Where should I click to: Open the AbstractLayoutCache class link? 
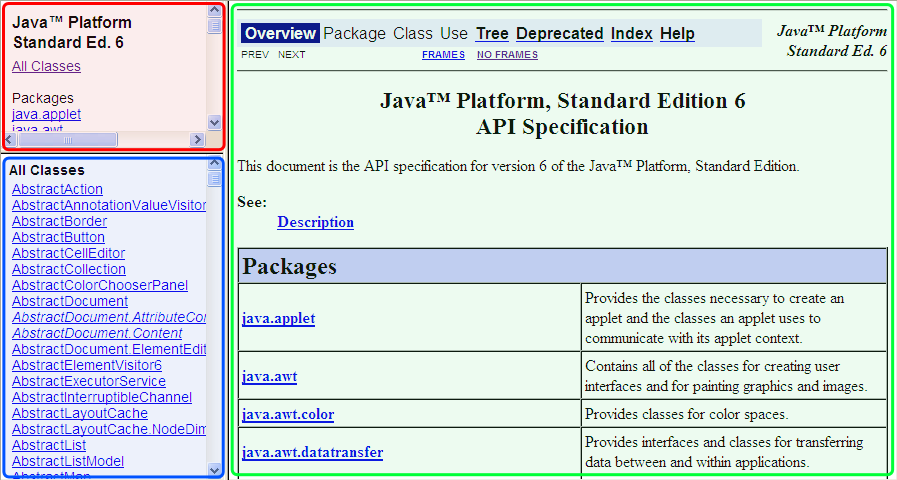pos(80,414)
